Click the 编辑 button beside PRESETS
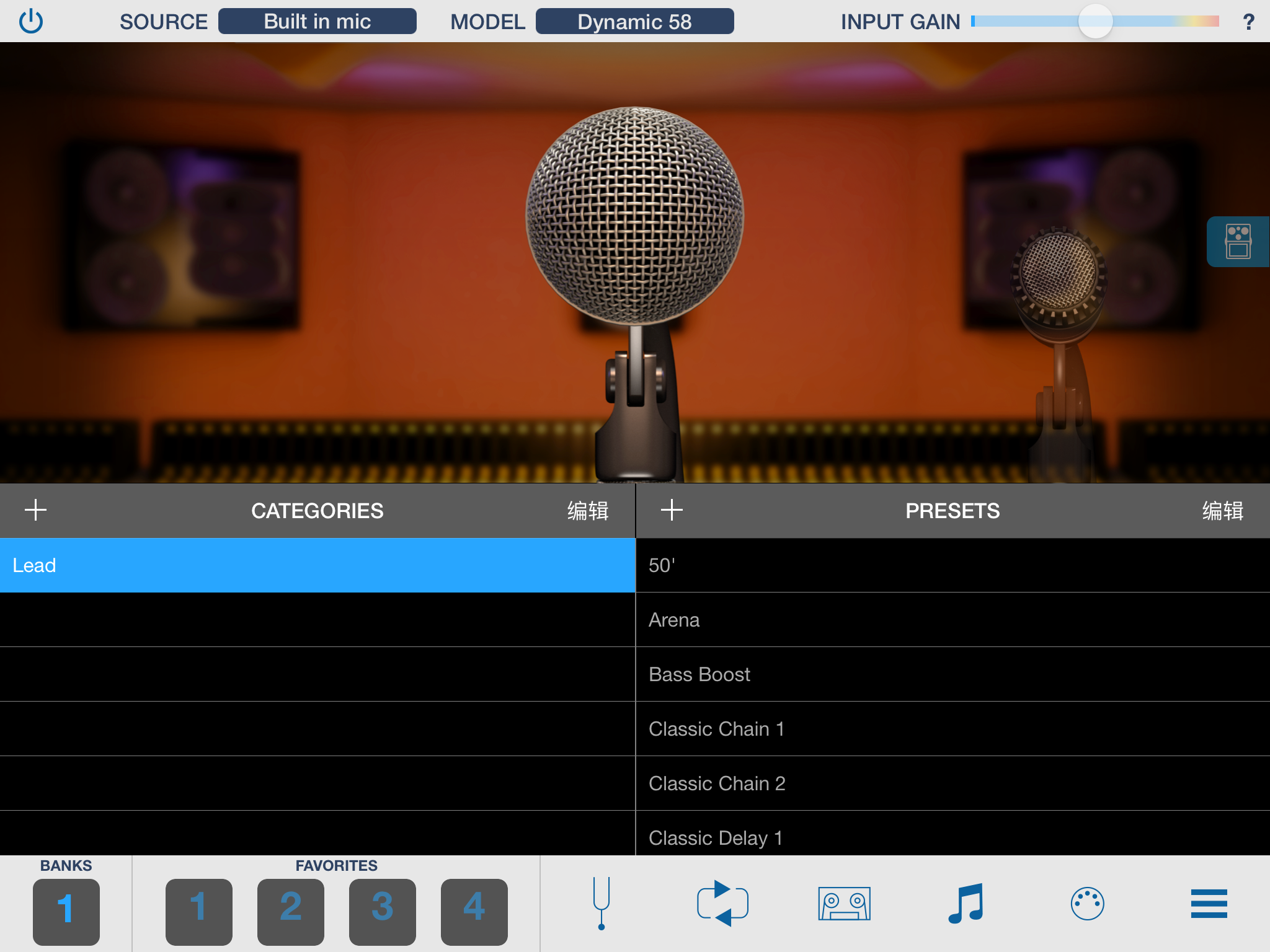1270x952 pixels. click(1222, 511)
